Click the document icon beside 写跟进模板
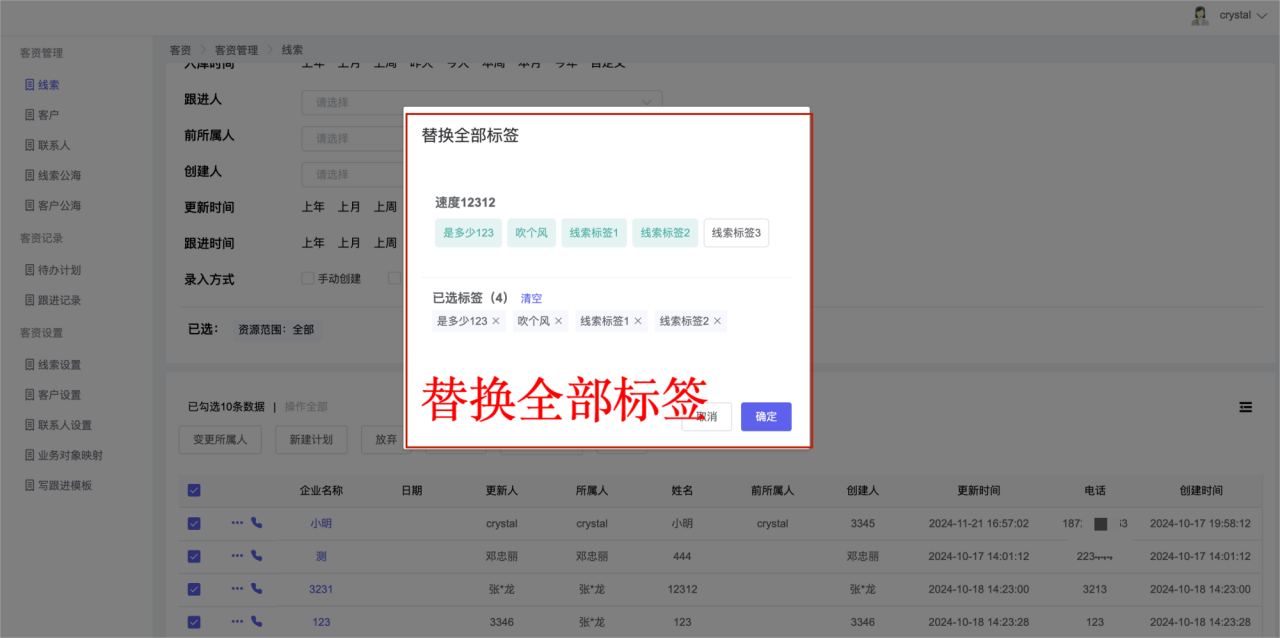The width and height of the screenshot is (1280, 638). click(29, 485)
